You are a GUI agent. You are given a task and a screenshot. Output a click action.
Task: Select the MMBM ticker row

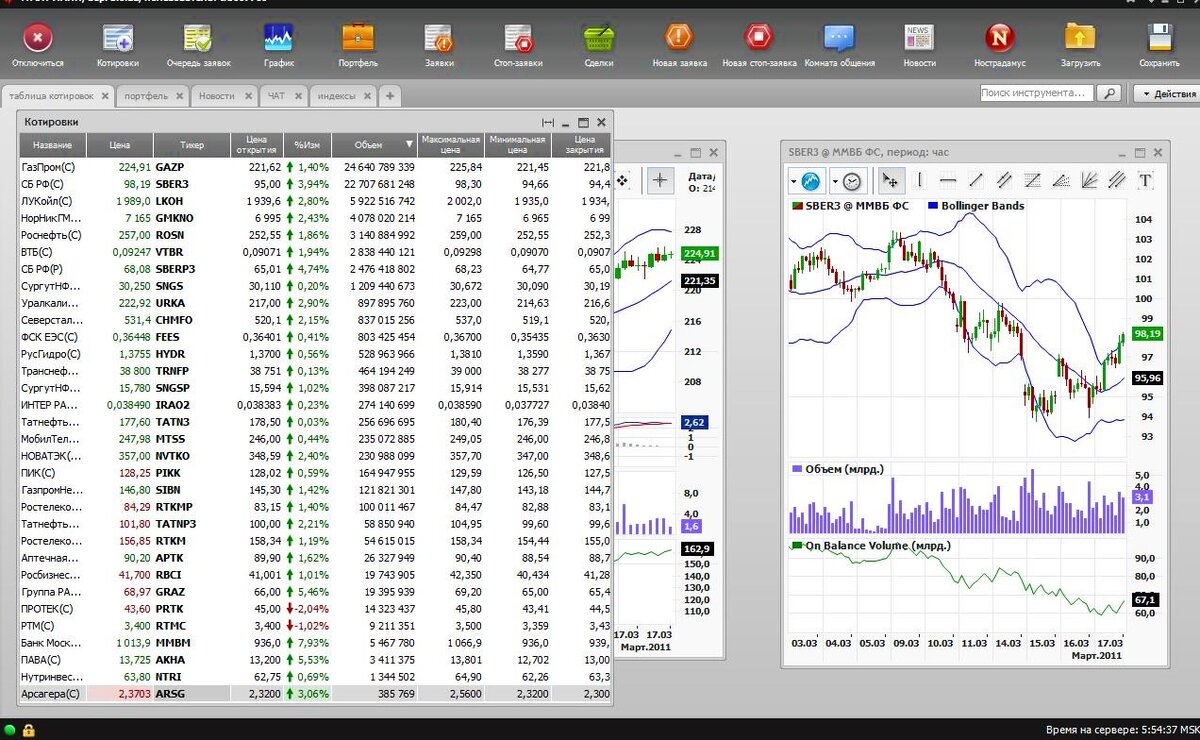[x=315, y=642]
